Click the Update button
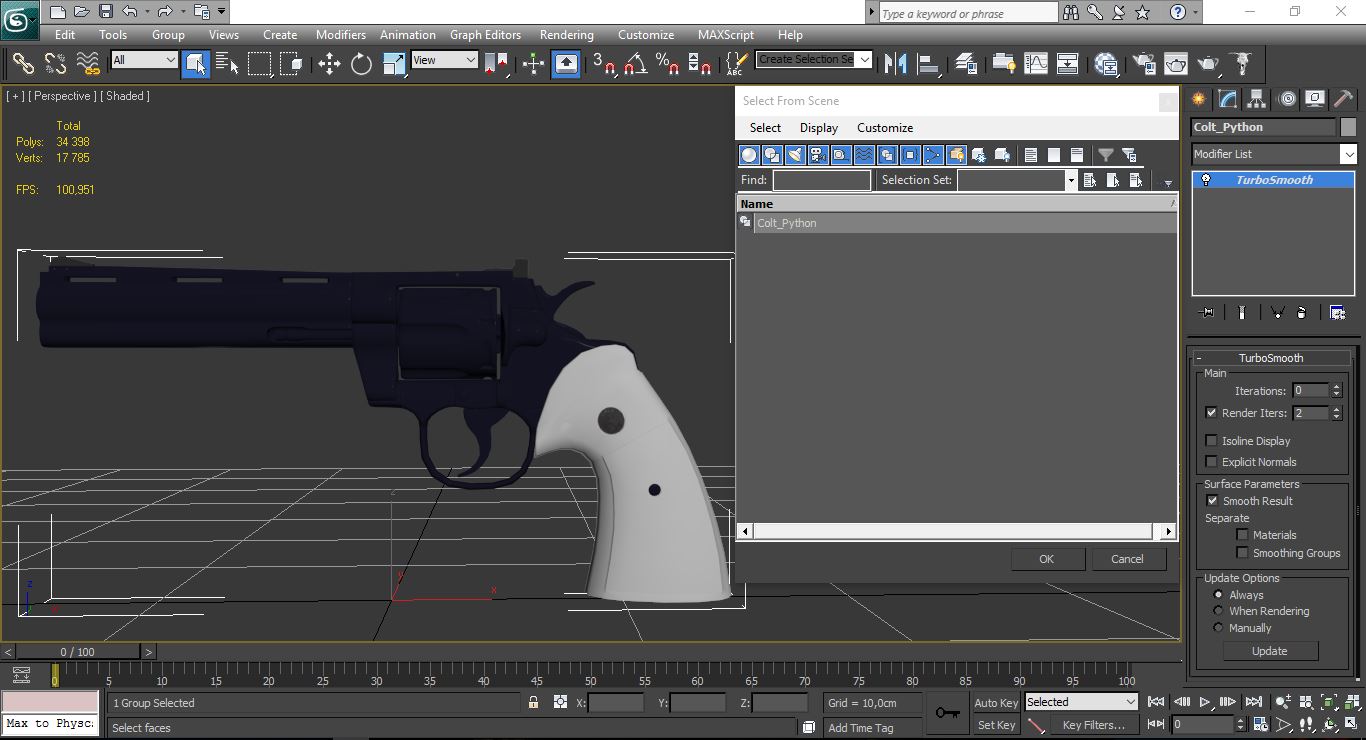Screen dimensions: 1366x740 click(x=1270, y=651)
